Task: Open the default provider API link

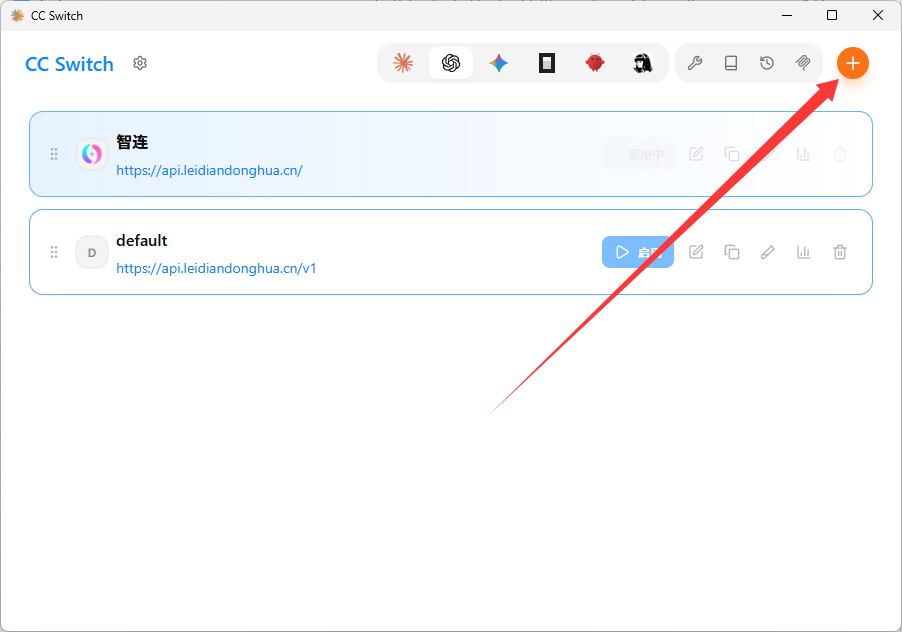Action: tap(216, 269)
